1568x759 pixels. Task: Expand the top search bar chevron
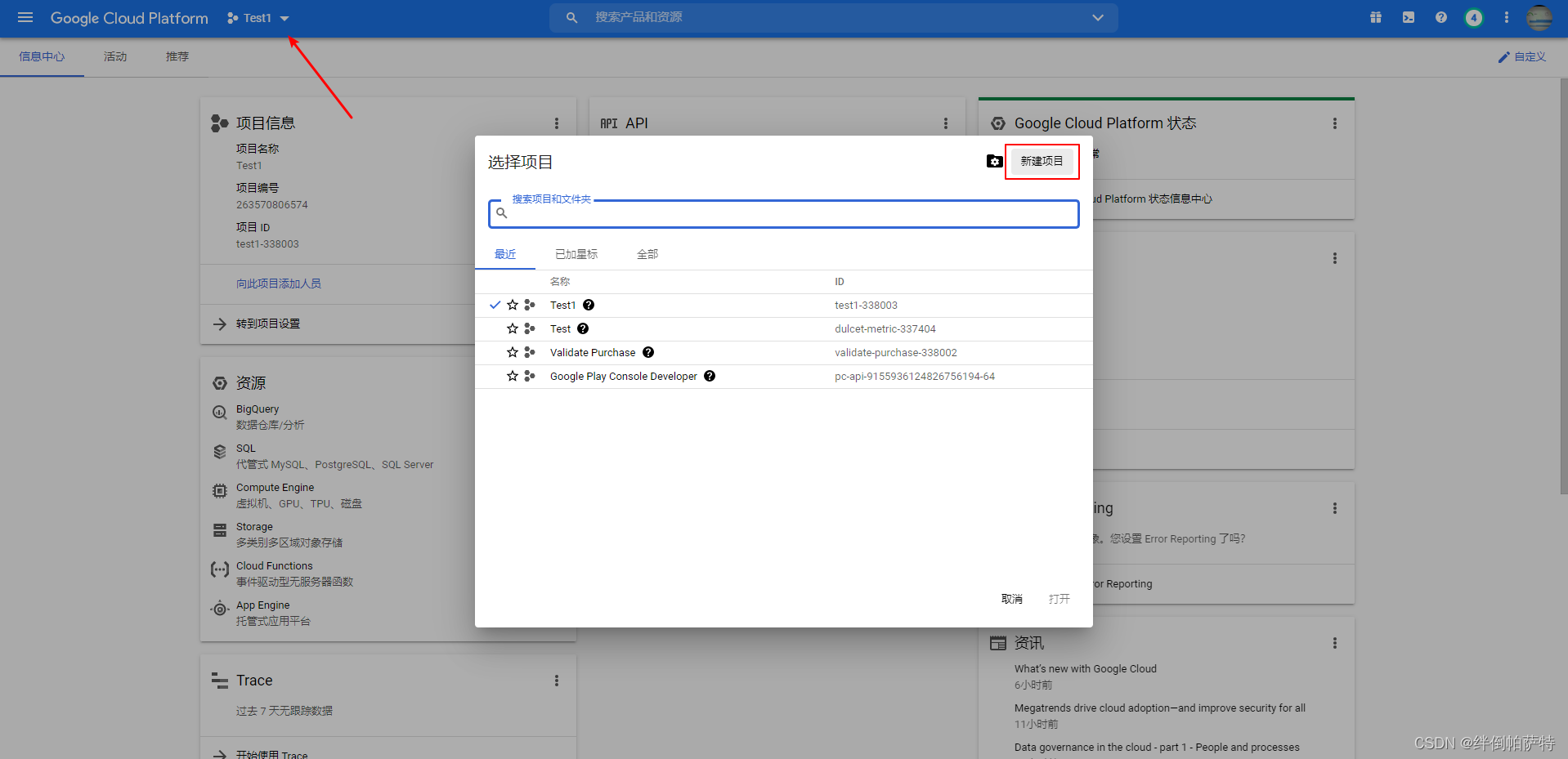click(x=1098, y=17)
